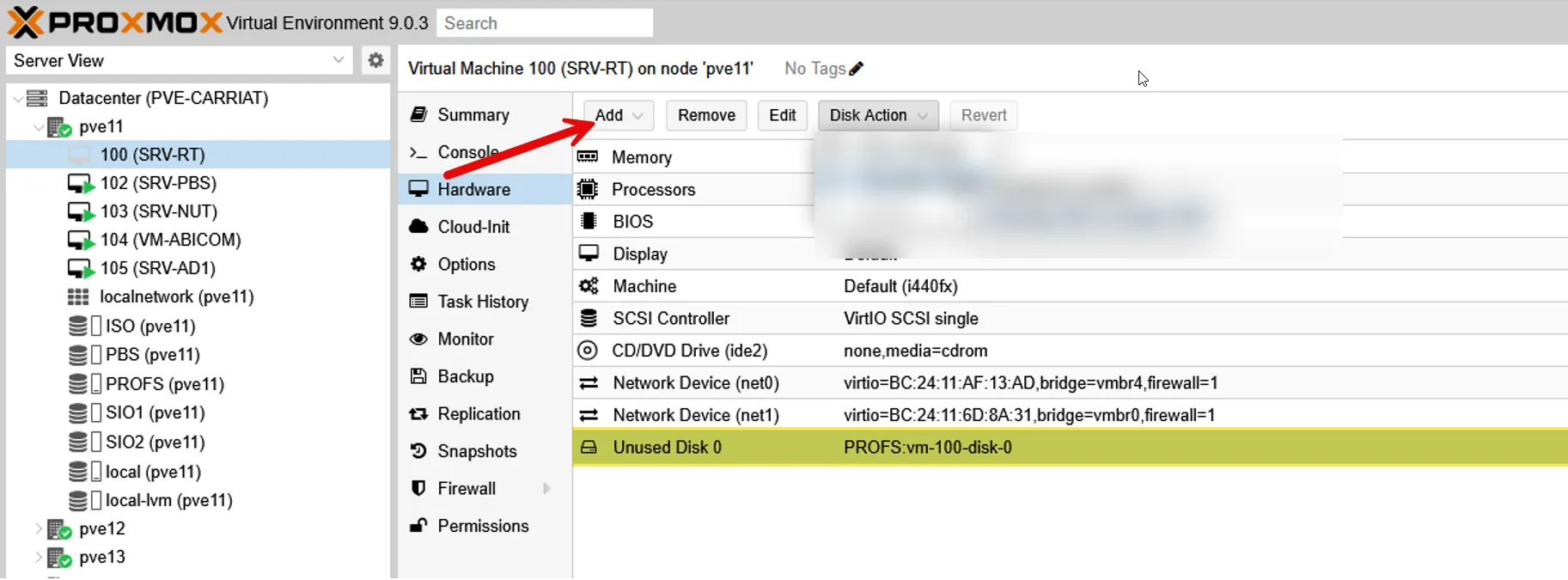The height and width of the screenshot is (580, 1568).
Task: Open the Disk Action dropdown menu
Action: point(877,115)
